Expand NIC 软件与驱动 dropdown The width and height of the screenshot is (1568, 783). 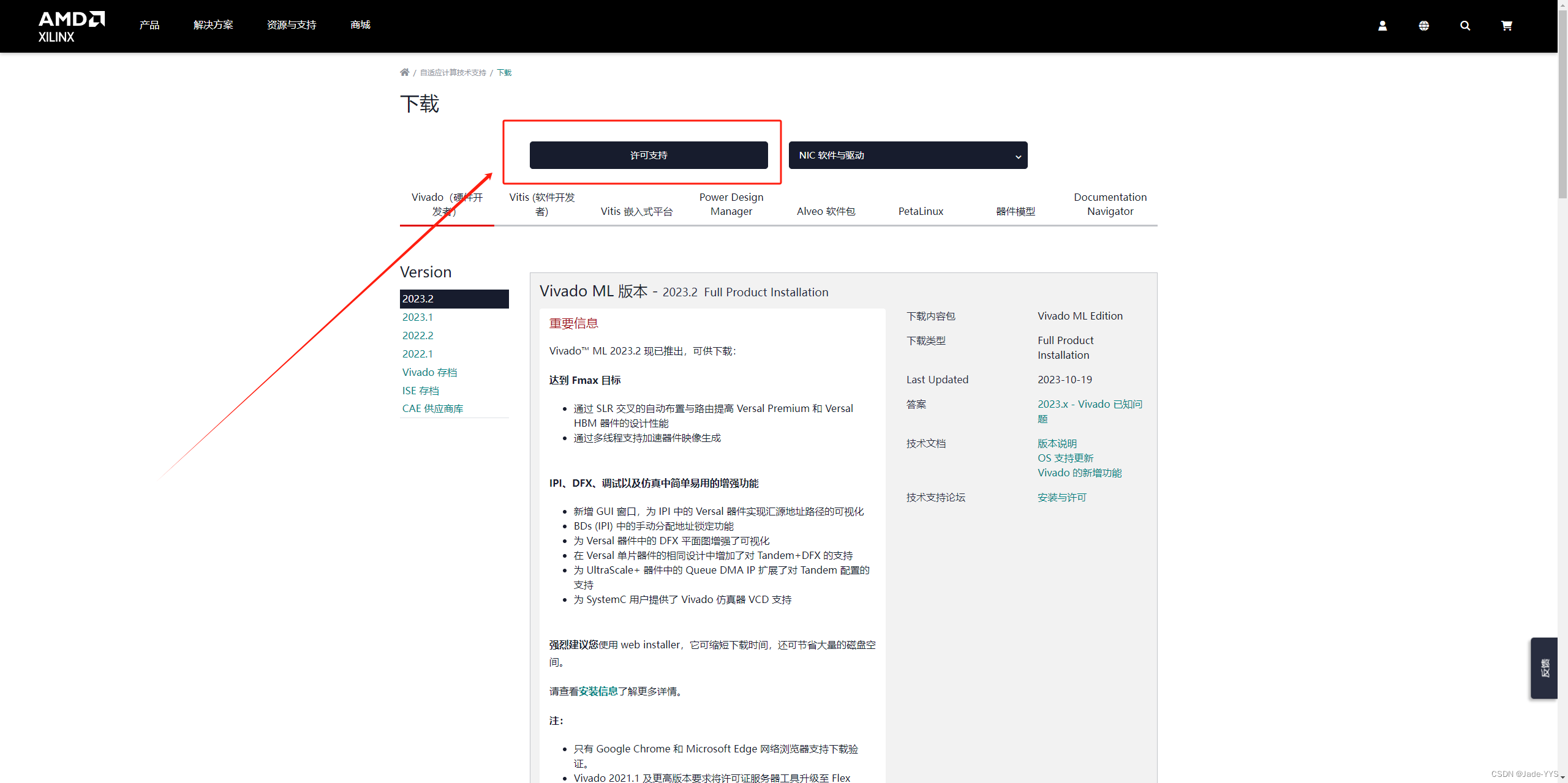[908, 155]
